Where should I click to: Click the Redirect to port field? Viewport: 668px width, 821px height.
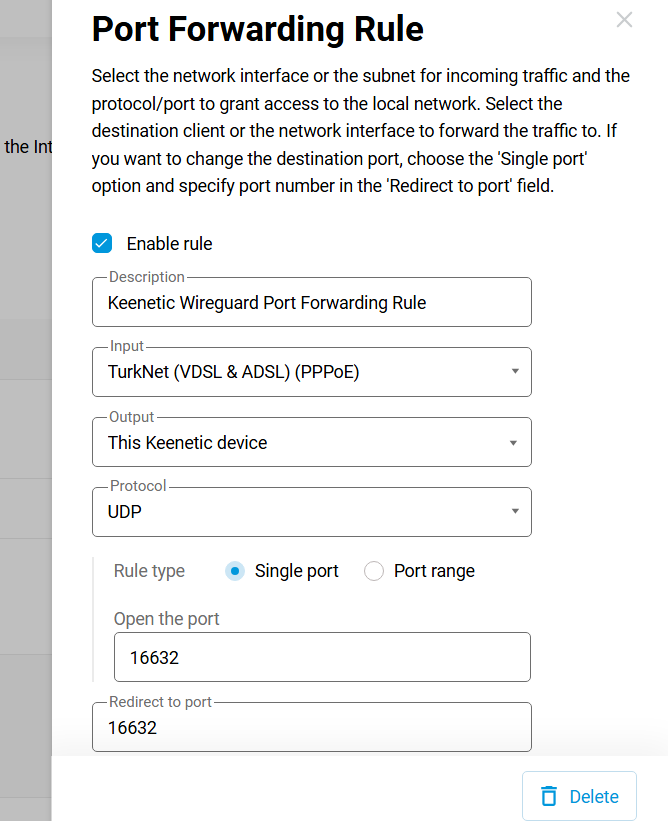pos(312,727)
